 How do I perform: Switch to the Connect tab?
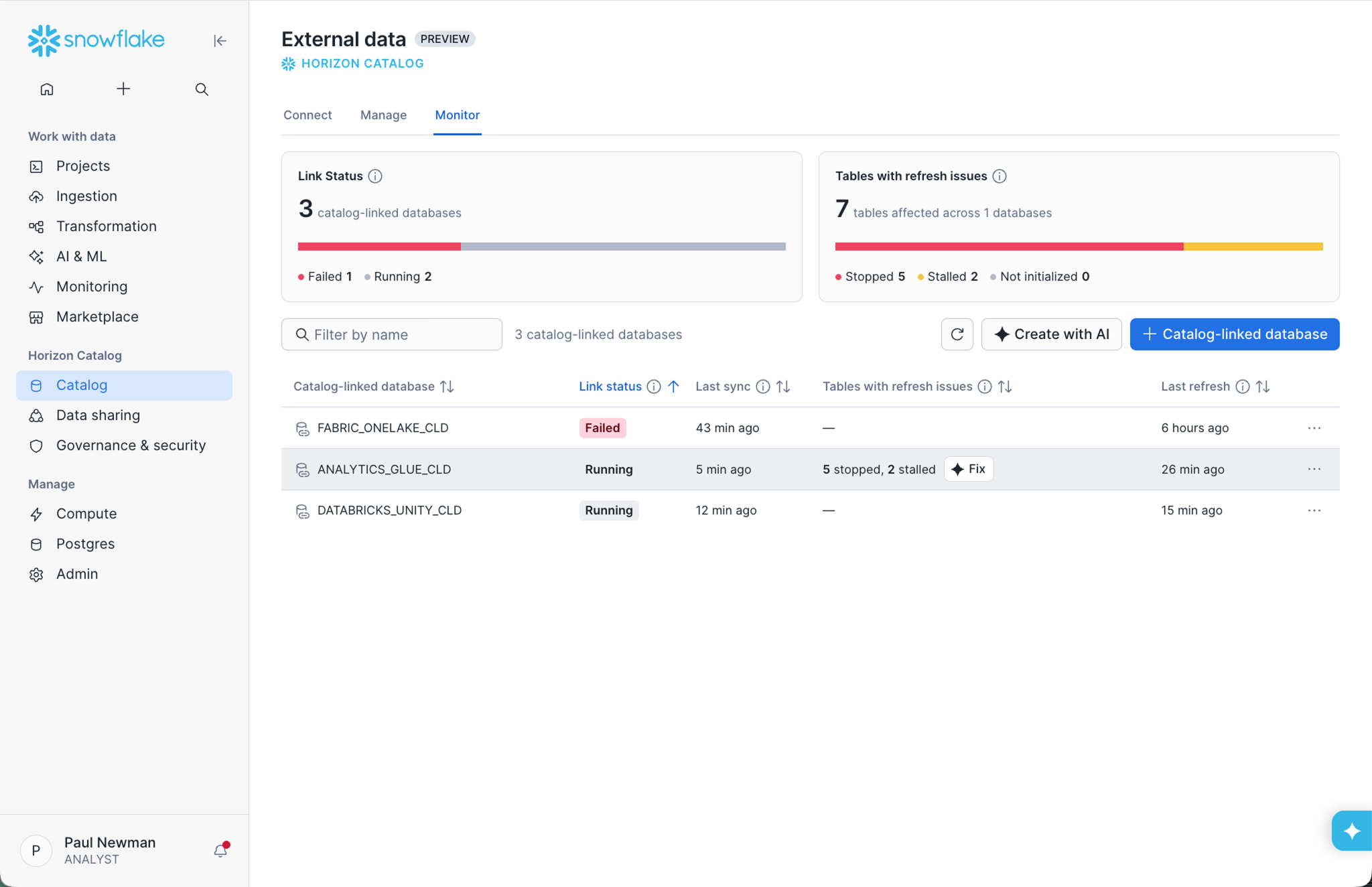pos(307,115)
